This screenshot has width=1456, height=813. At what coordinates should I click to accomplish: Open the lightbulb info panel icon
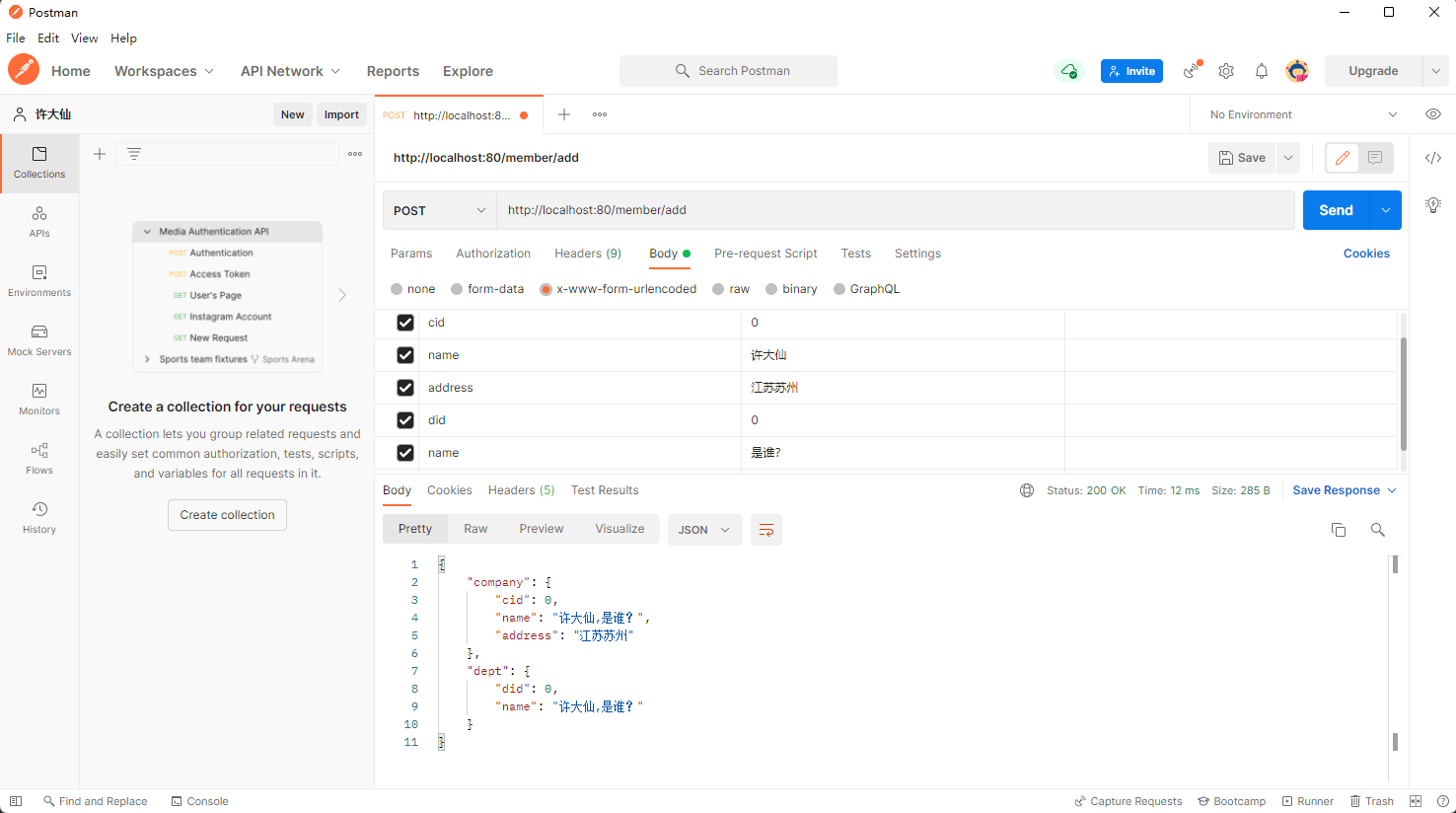point(1433,205)
